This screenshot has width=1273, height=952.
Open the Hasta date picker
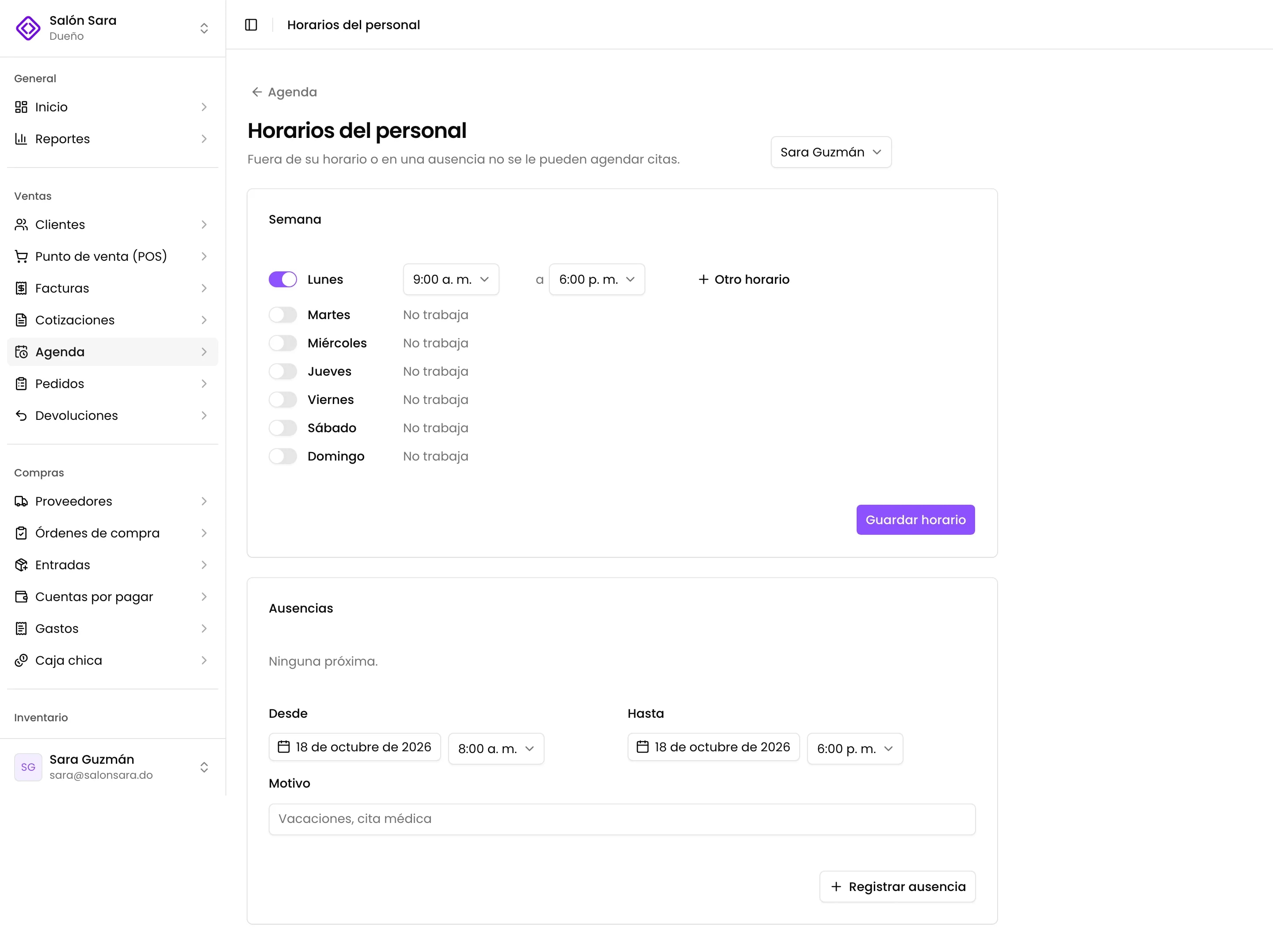point(713,746)
